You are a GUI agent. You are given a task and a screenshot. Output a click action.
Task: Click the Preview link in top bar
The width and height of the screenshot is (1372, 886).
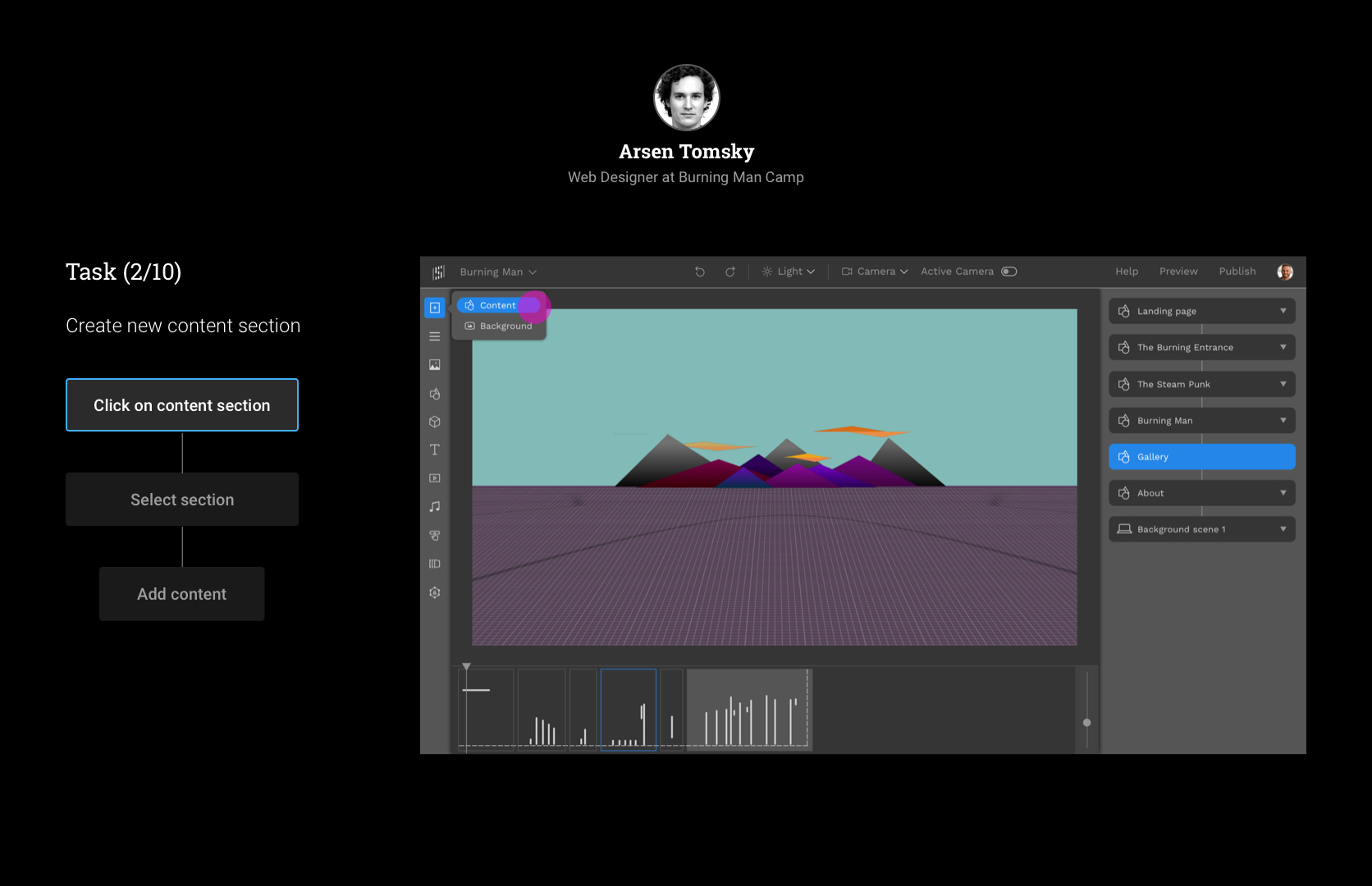point(1178,272)
